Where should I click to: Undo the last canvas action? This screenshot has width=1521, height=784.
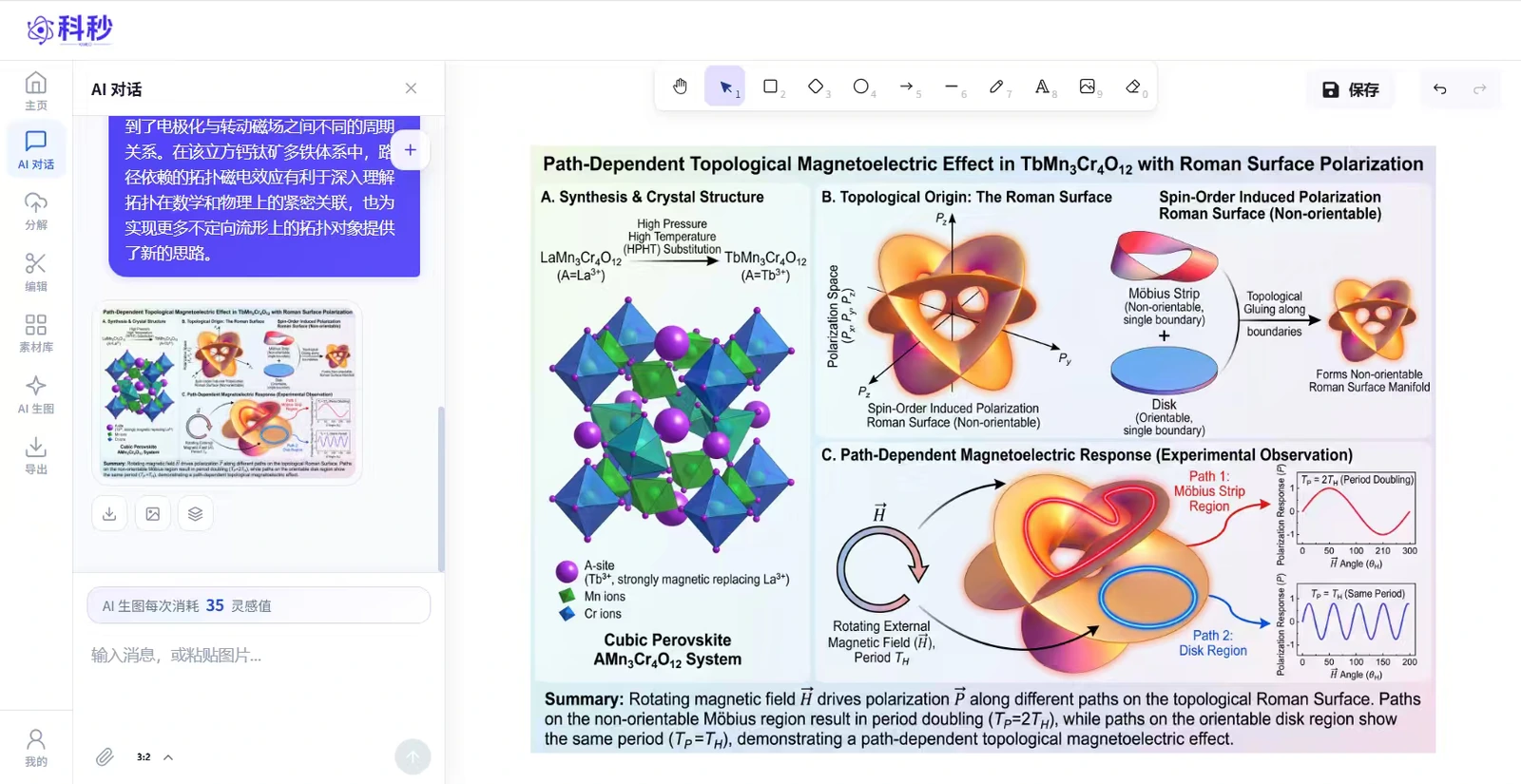point(1440,89)
